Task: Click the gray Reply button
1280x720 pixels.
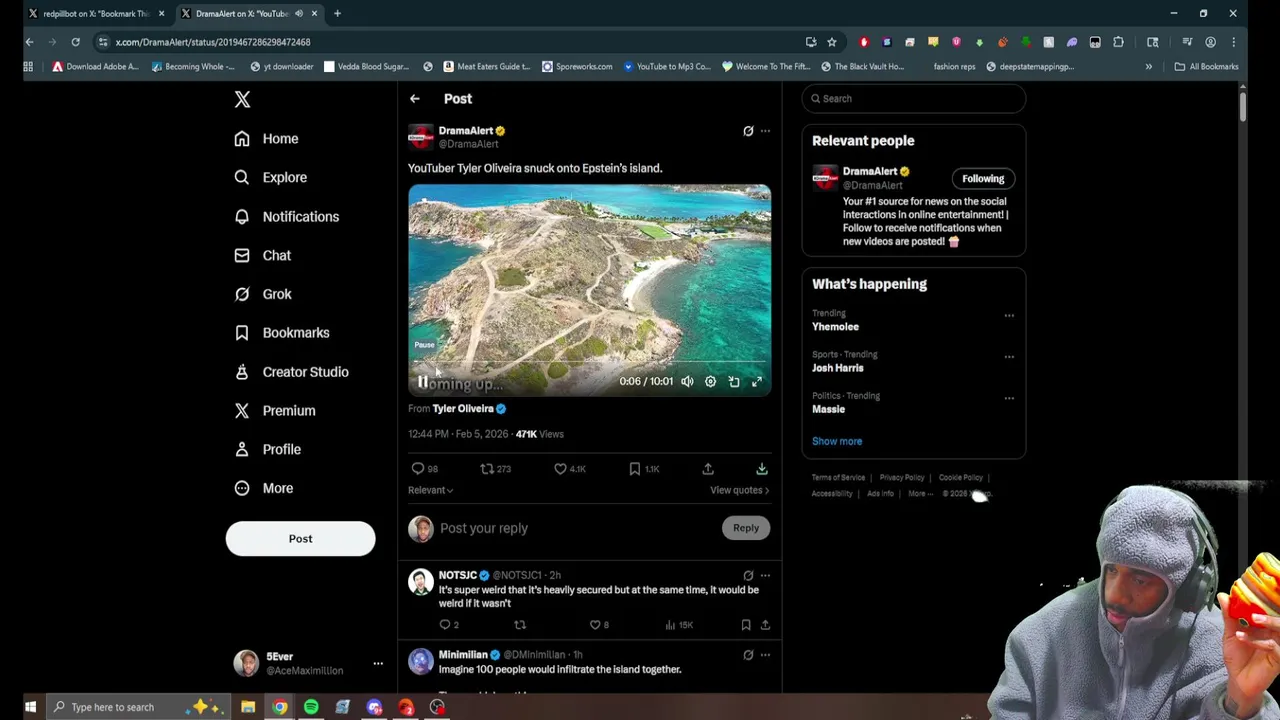Action: click(746, 528)
